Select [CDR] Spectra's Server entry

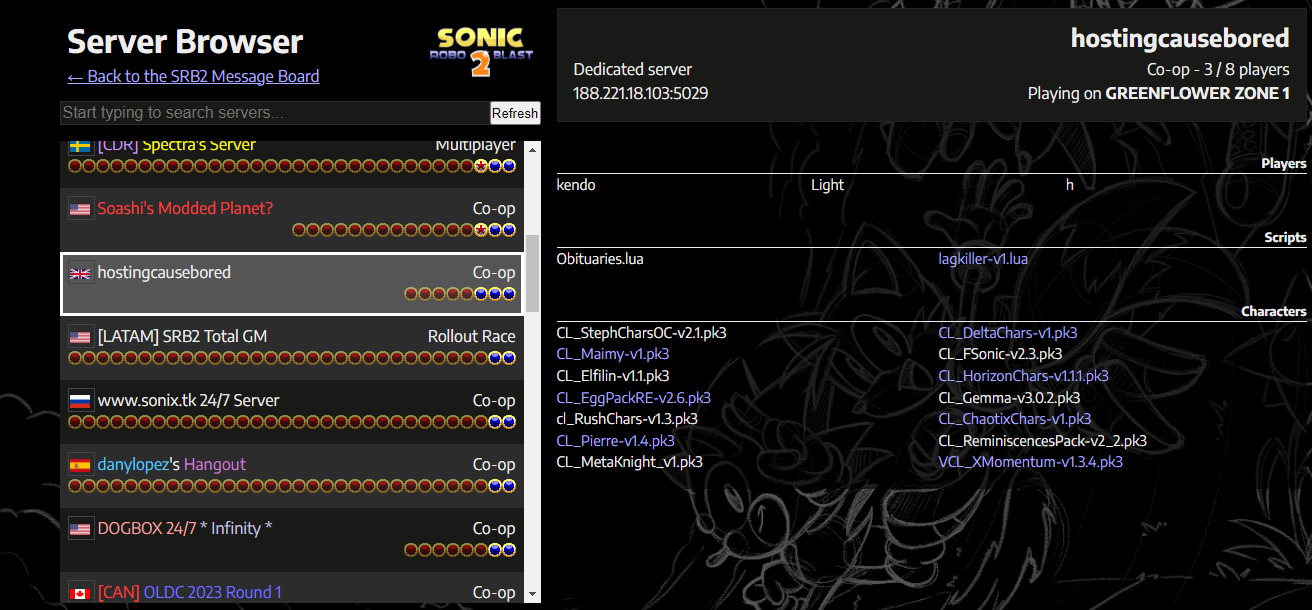[x=292, y=162]
